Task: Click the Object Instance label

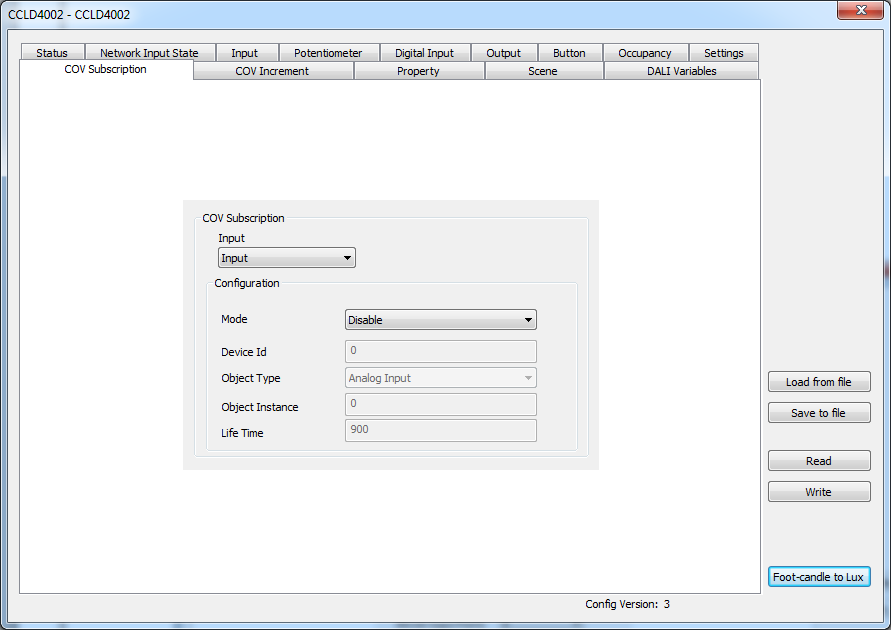Action: 260,407
